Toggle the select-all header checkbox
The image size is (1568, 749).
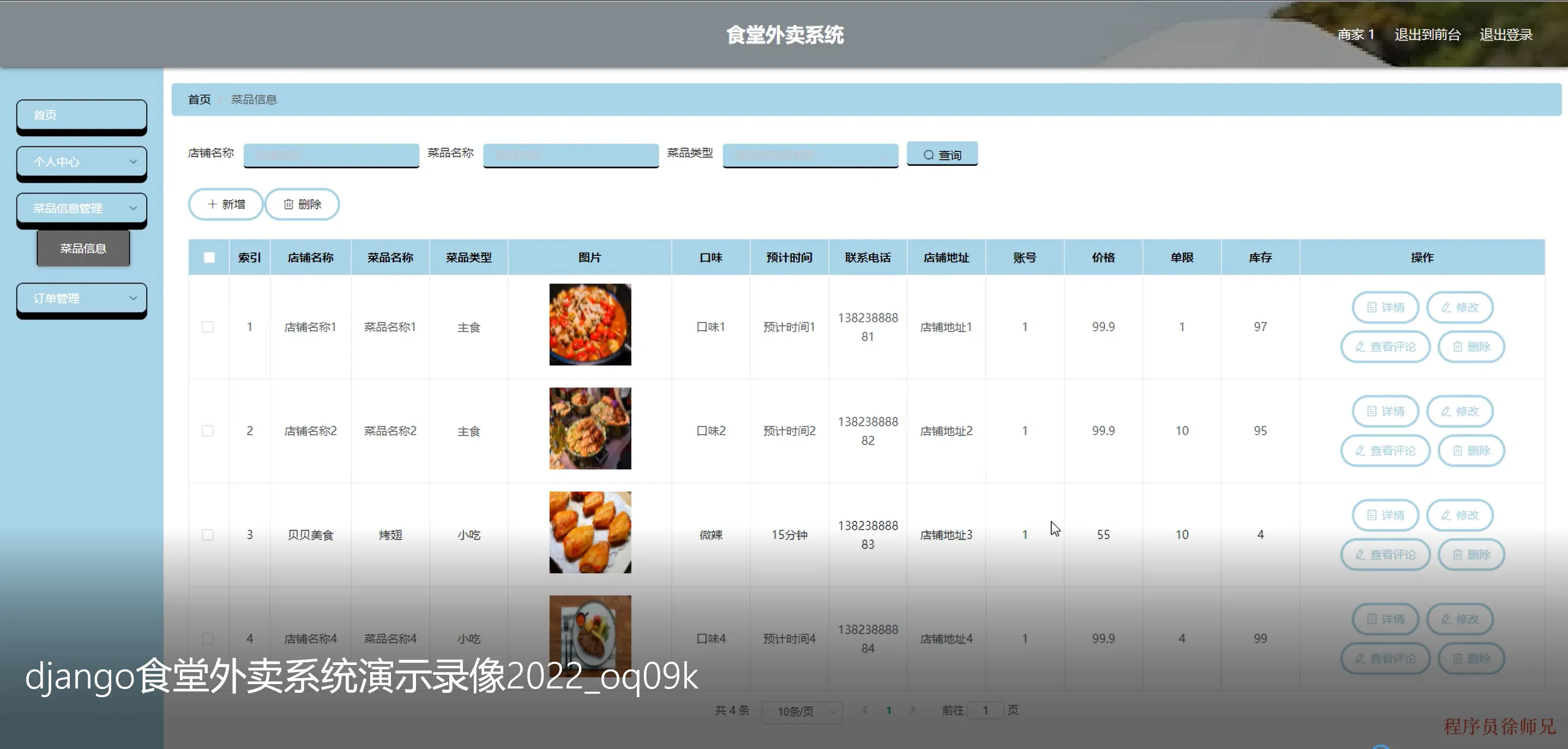point(209,257)
